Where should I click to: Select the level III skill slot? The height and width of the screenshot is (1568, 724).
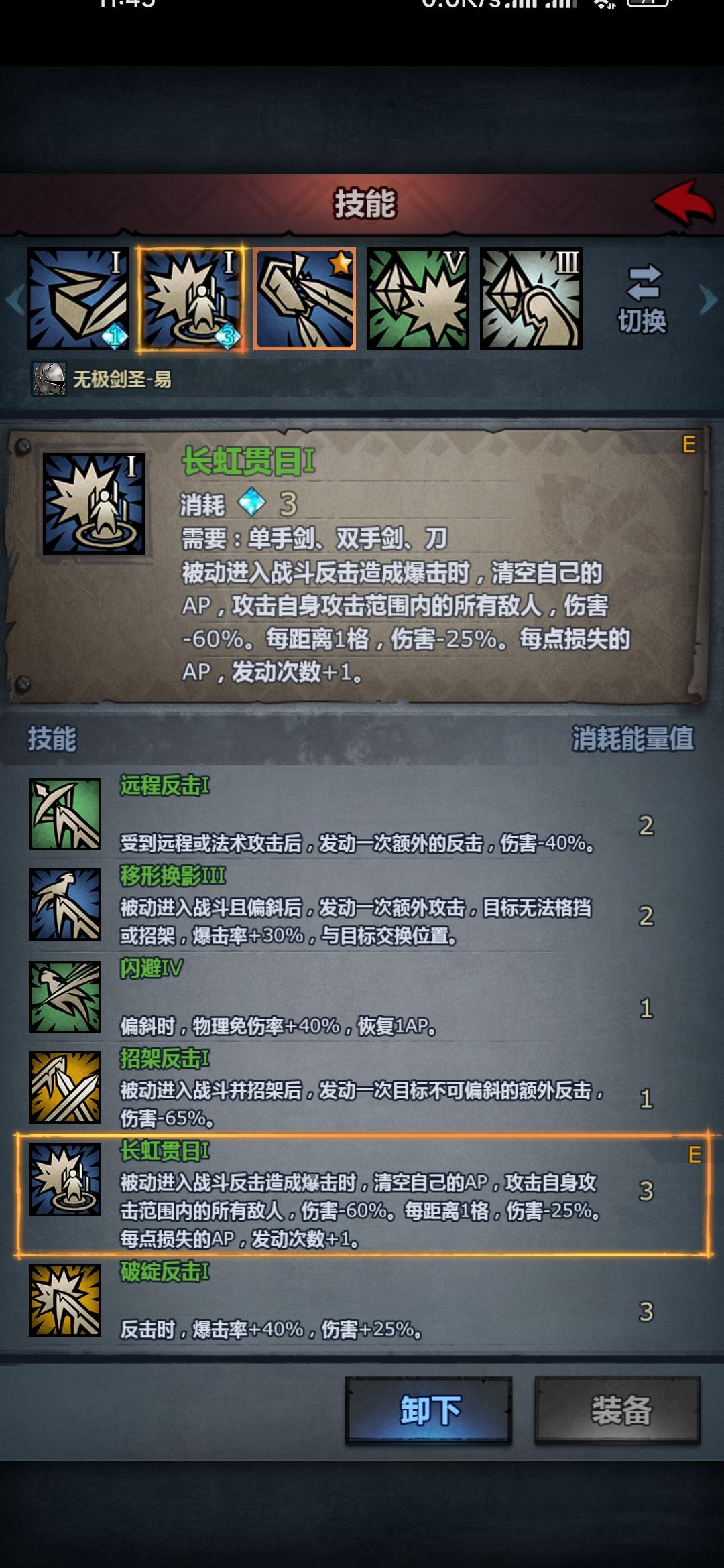point(531,299)
